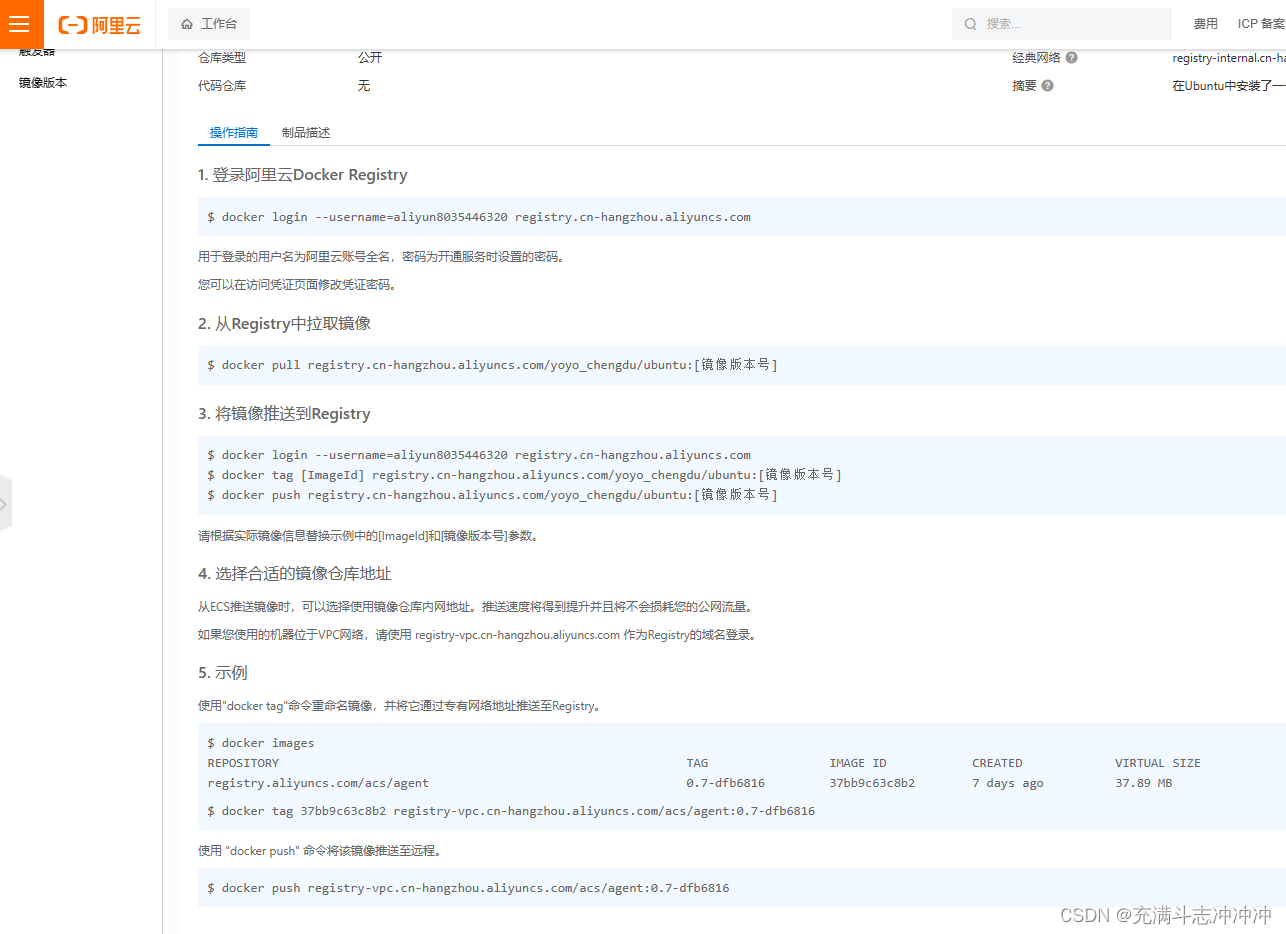Focus the 搜索 search field
1286x934 pixels.
[1061, 24]
